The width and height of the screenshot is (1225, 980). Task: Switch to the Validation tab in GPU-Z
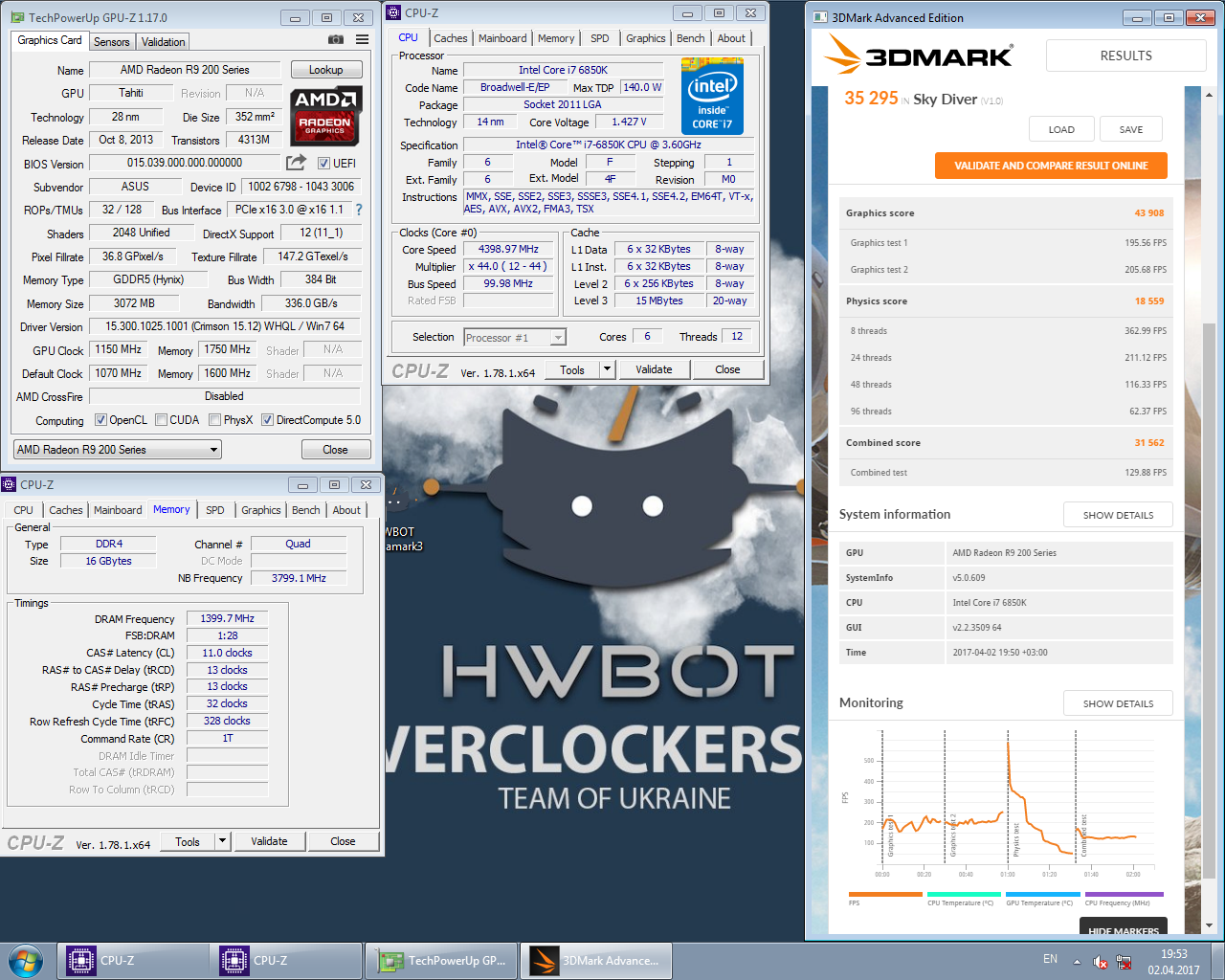point(164,42)
